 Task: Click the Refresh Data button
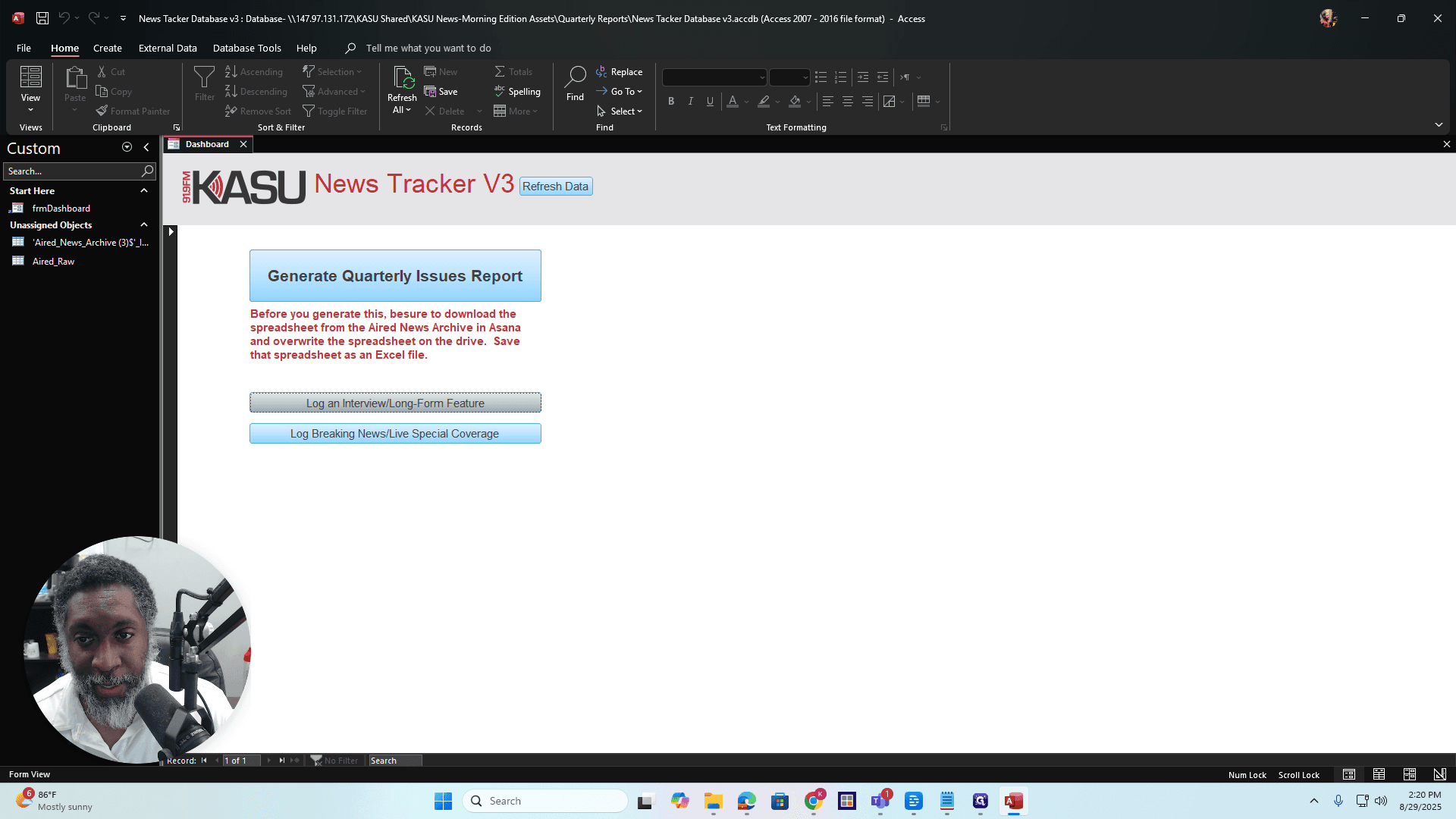(556, 187)
